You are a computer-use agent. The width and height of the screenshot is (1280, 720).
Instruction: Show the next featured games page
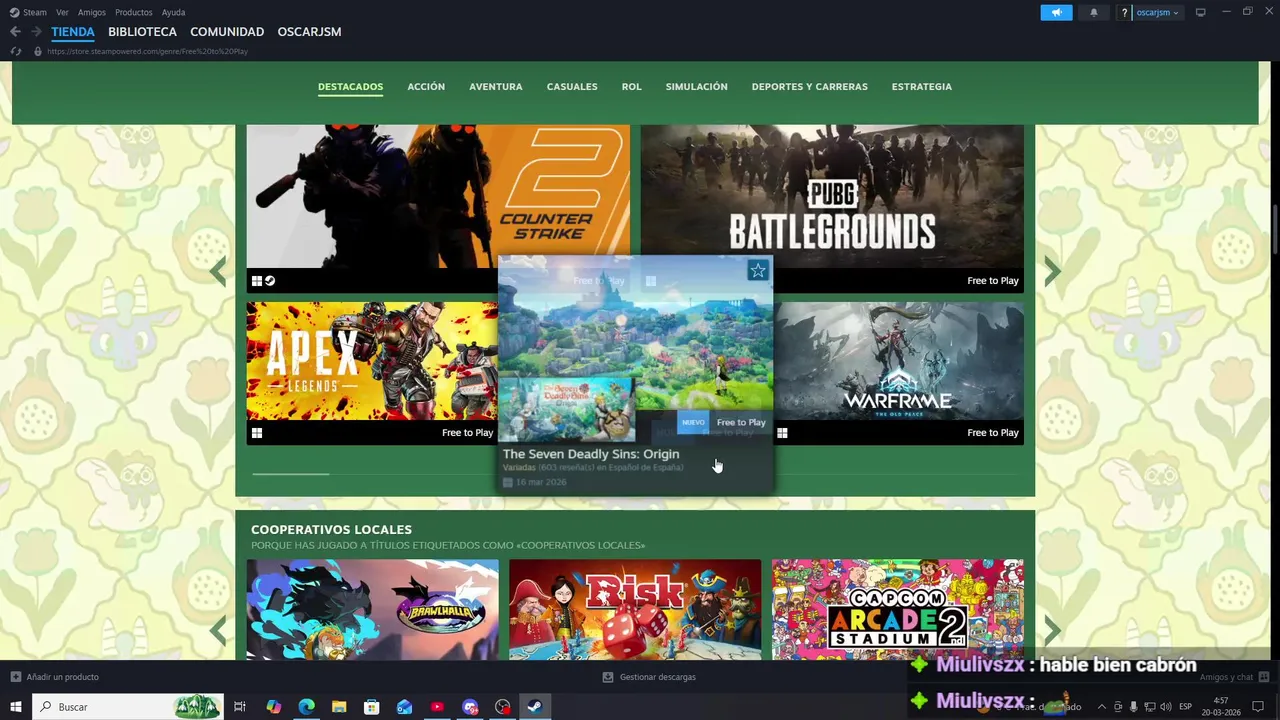tap(1052, 271)
